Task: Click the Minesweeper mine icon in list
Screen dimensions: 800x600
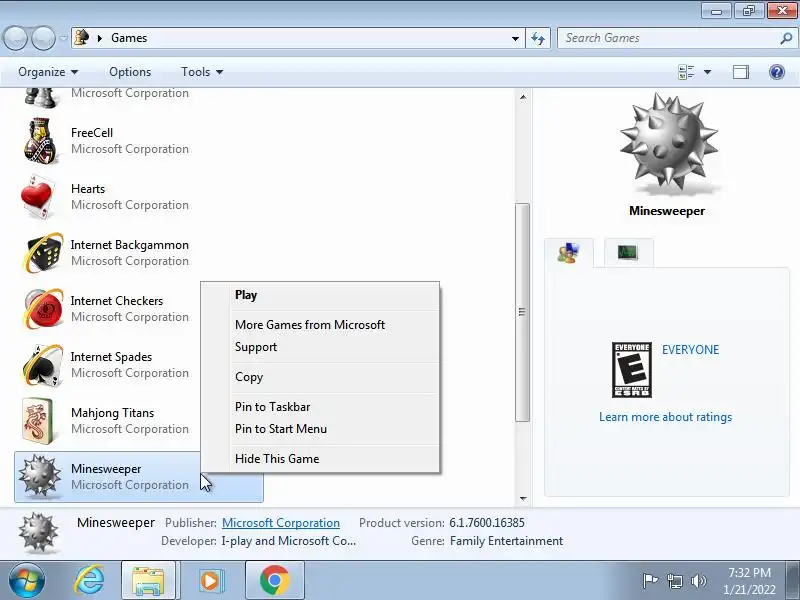Action: pyautogui.click(x=39, y=477)
